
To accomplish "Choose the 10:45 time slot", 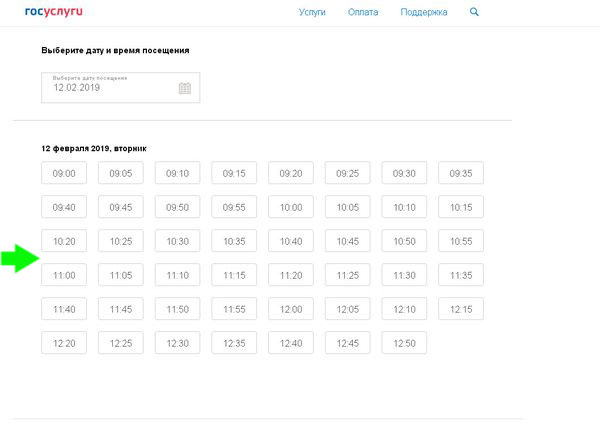I will pos(347,241).
